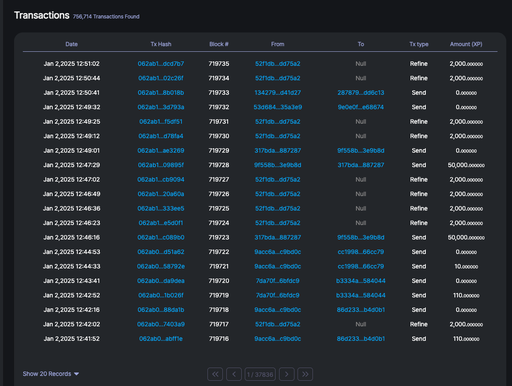
Task: Click the date Jan 2,2025 12:41:52
Action: pos(71,339)
